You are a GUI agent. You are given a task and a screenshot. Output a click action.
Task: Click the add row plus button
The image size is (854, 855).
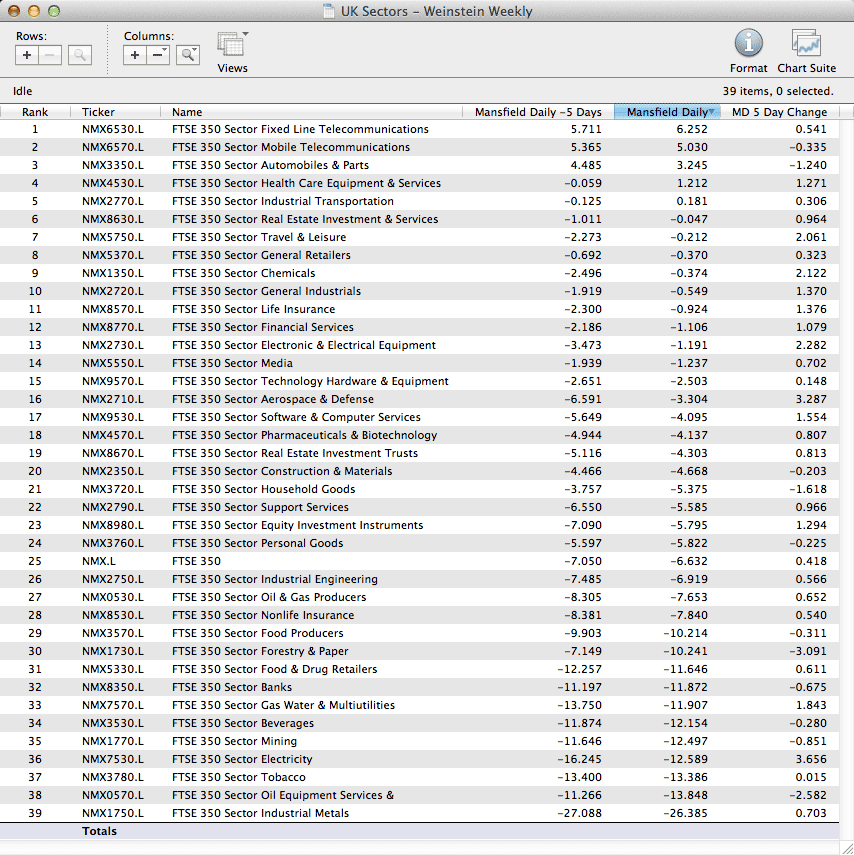click(28, 55)
